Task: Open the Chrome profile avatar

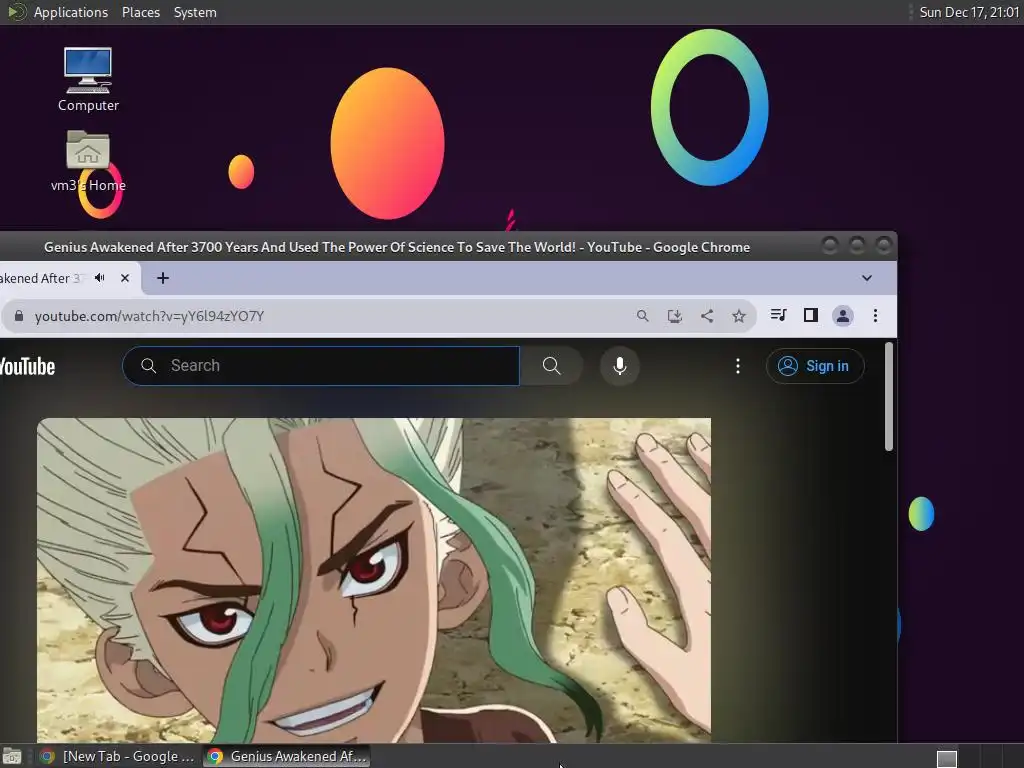Action: point(843,316)
